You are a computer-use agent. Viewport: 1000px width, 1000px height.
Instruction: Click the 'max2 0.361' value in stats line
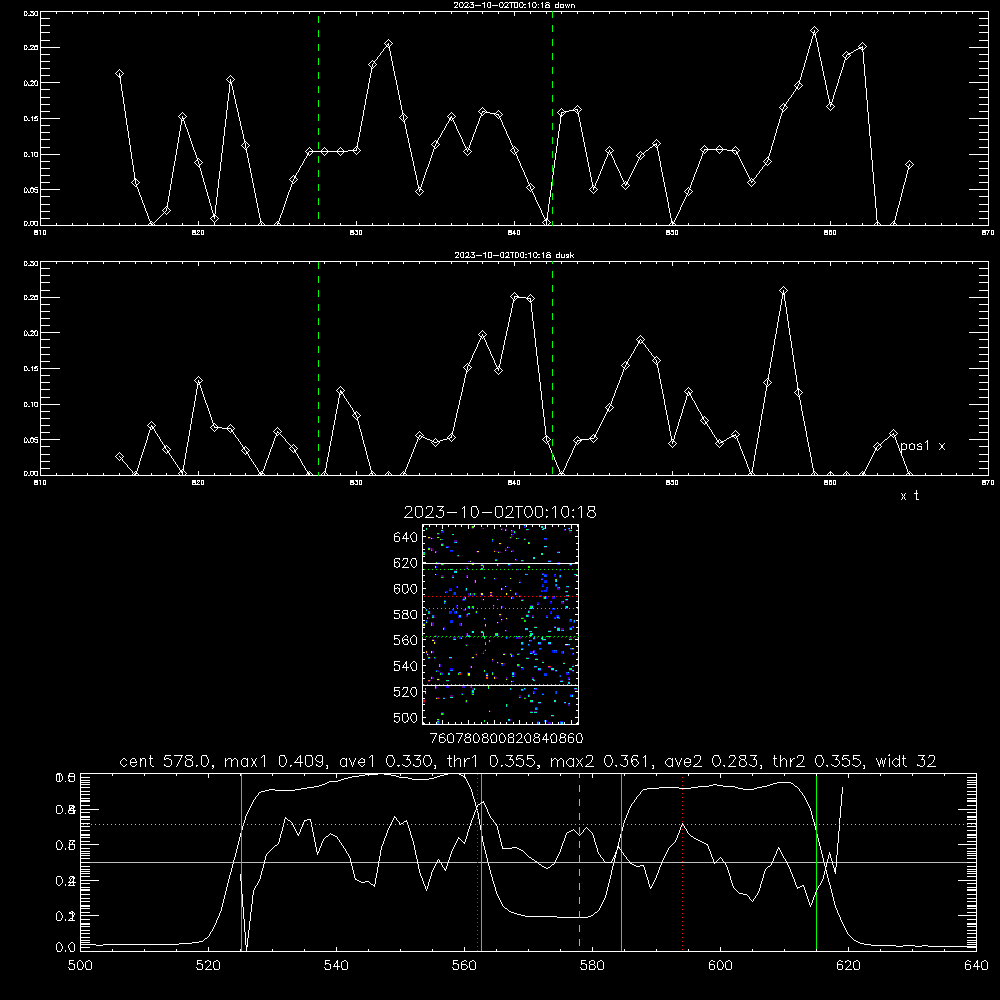[601, 761]
